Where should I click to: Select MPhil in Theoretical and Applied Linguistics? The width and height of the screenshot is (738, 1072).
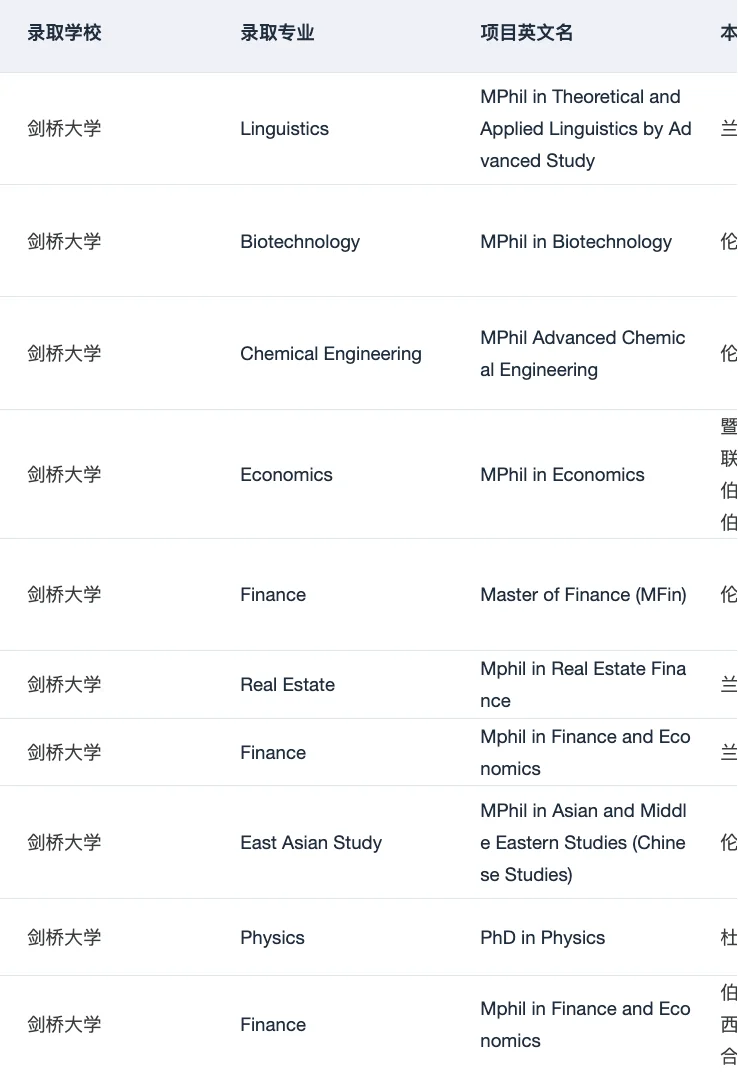click(x=585, y=129)
